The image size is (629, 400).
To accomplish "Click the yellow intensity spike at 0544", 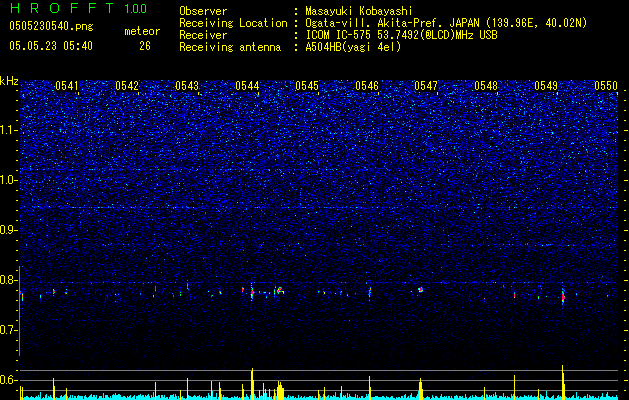I will click(x=252, y=384).
